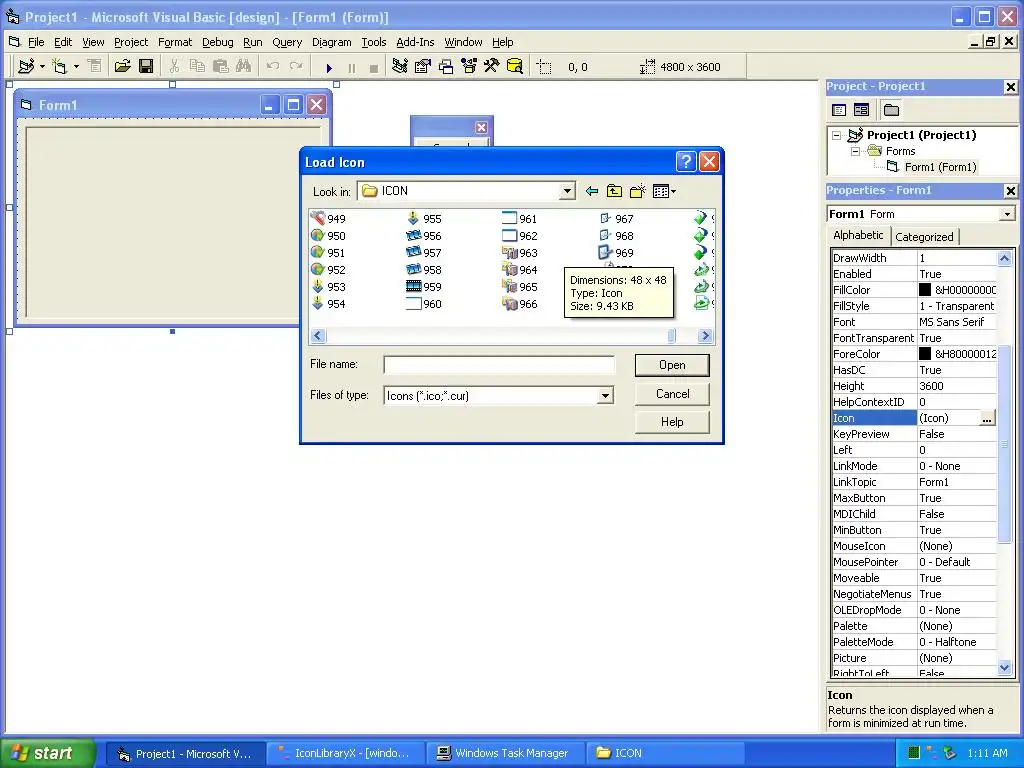Click the Properties list scroll down arrow
The width and height of the screenshot is (1024, 768).
pos(1004,667)
